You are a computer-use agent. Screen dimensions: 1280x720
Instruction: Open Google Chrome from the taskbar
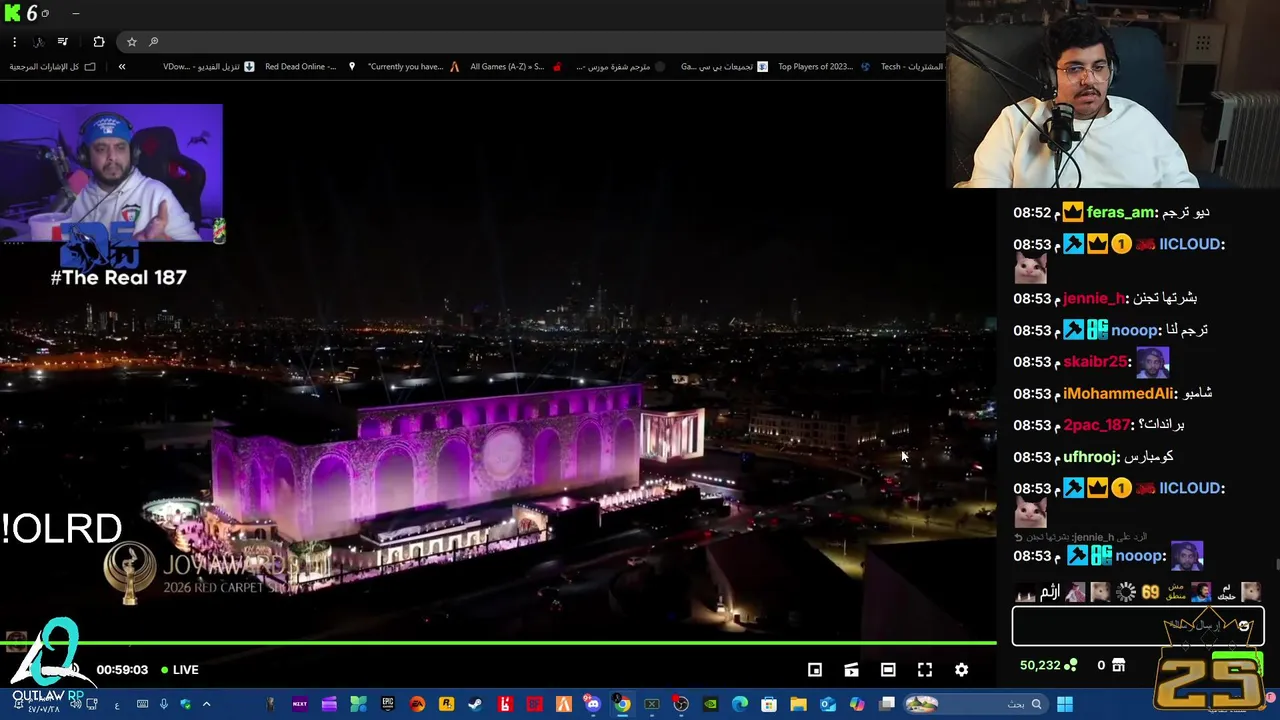[x=622, y=704]
